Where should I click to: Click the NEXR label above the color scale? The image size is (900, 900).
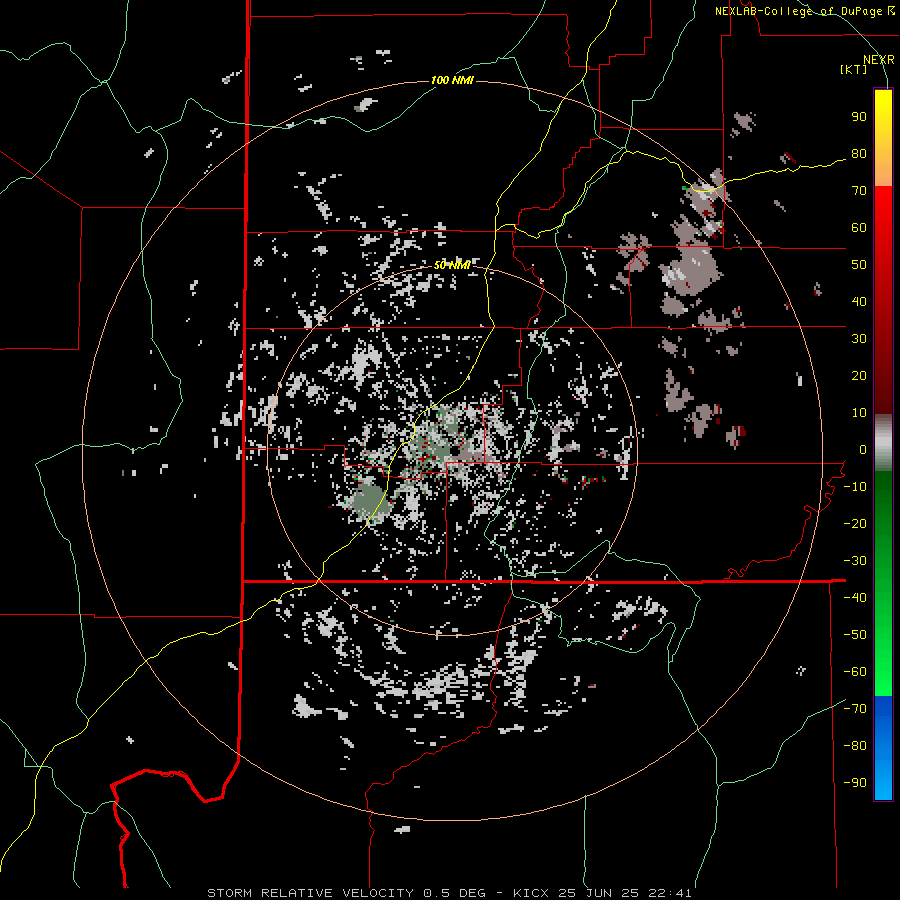878,60
